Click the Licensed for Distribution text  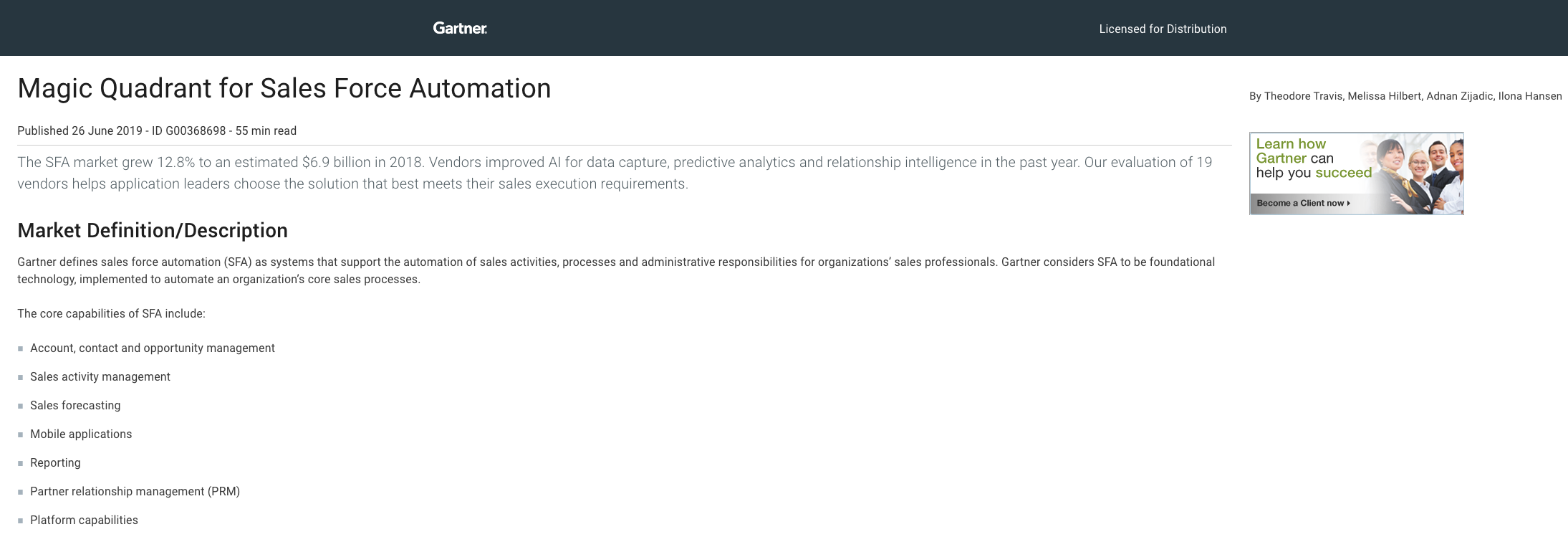1163,29
